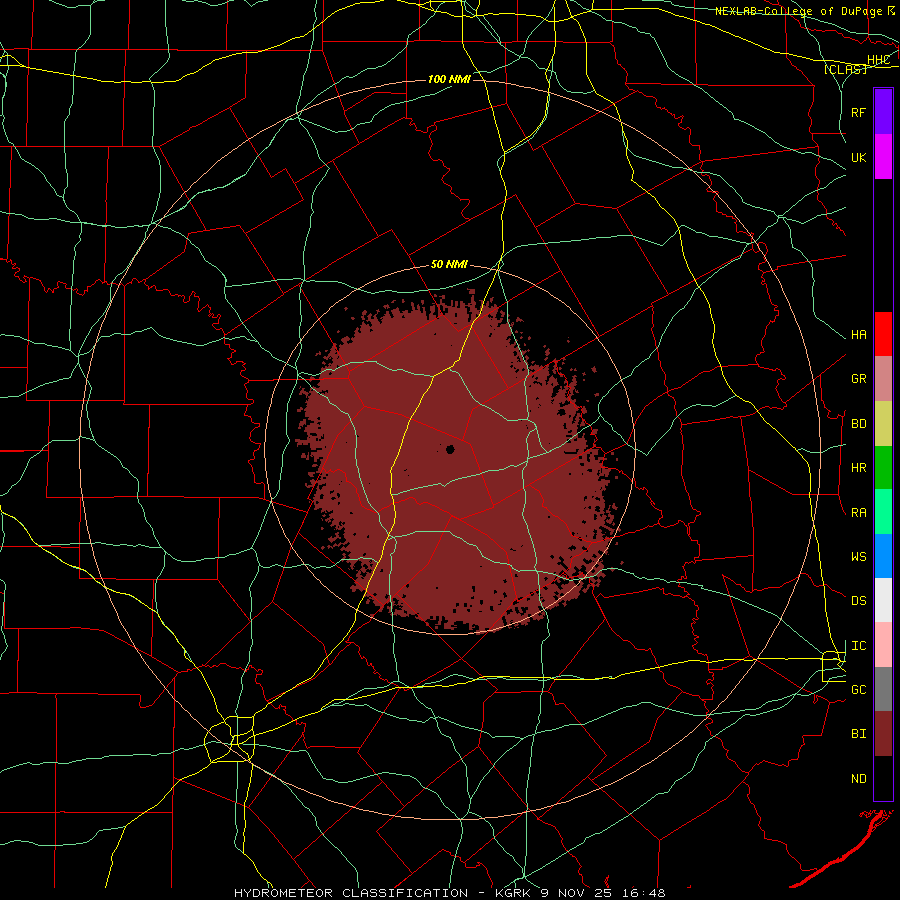Click the "HHC" product label
This screenshot has height=900, width=900.
[879, 60]
